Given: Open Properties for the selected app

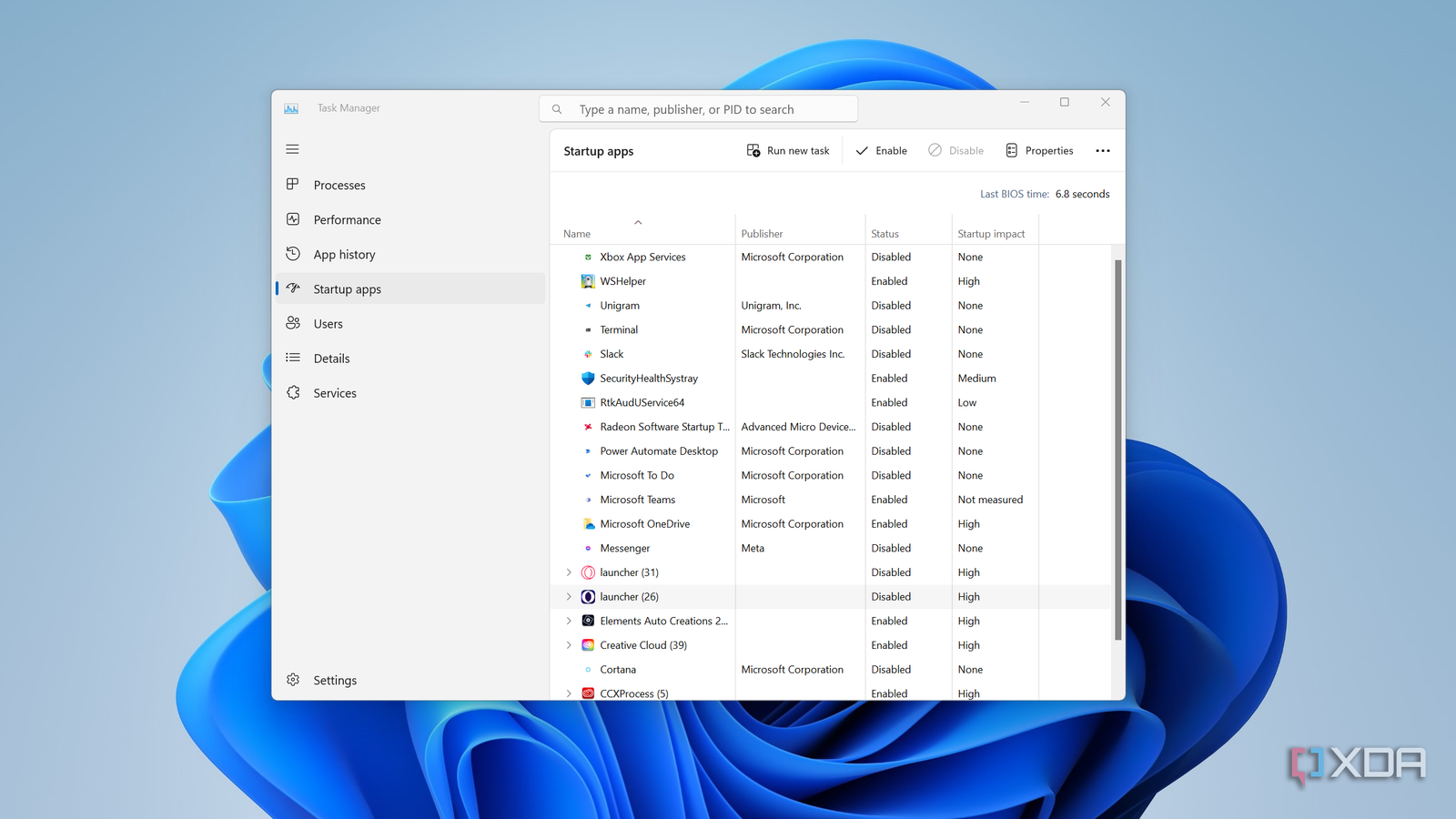Looking at the screenshot, I should (1039, 150).
